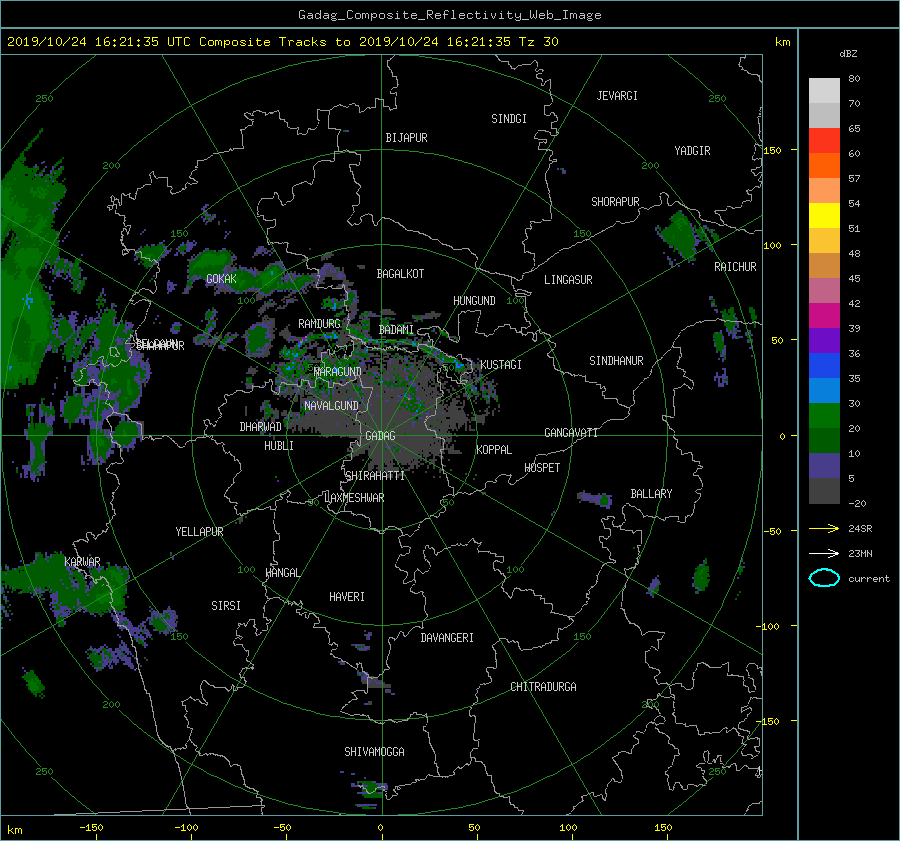Click the HANGAL label
The image size is (900, 841).
click(x=282, y=573)
